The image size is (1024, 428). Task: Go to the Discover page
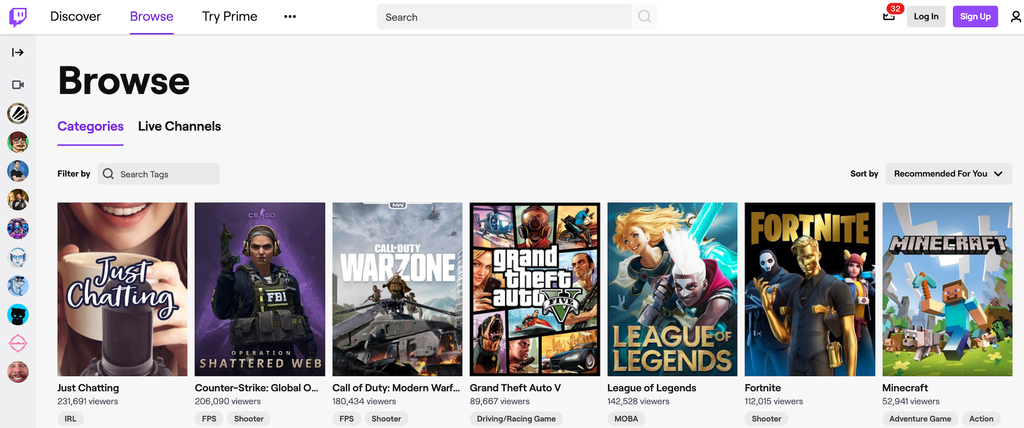click(76, 16)
